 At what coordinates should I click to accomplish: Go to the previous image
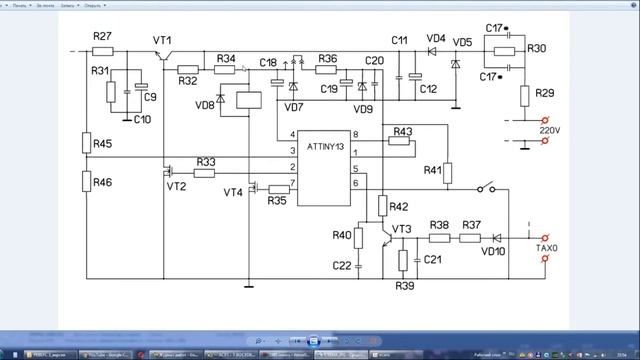coord(297,341)
